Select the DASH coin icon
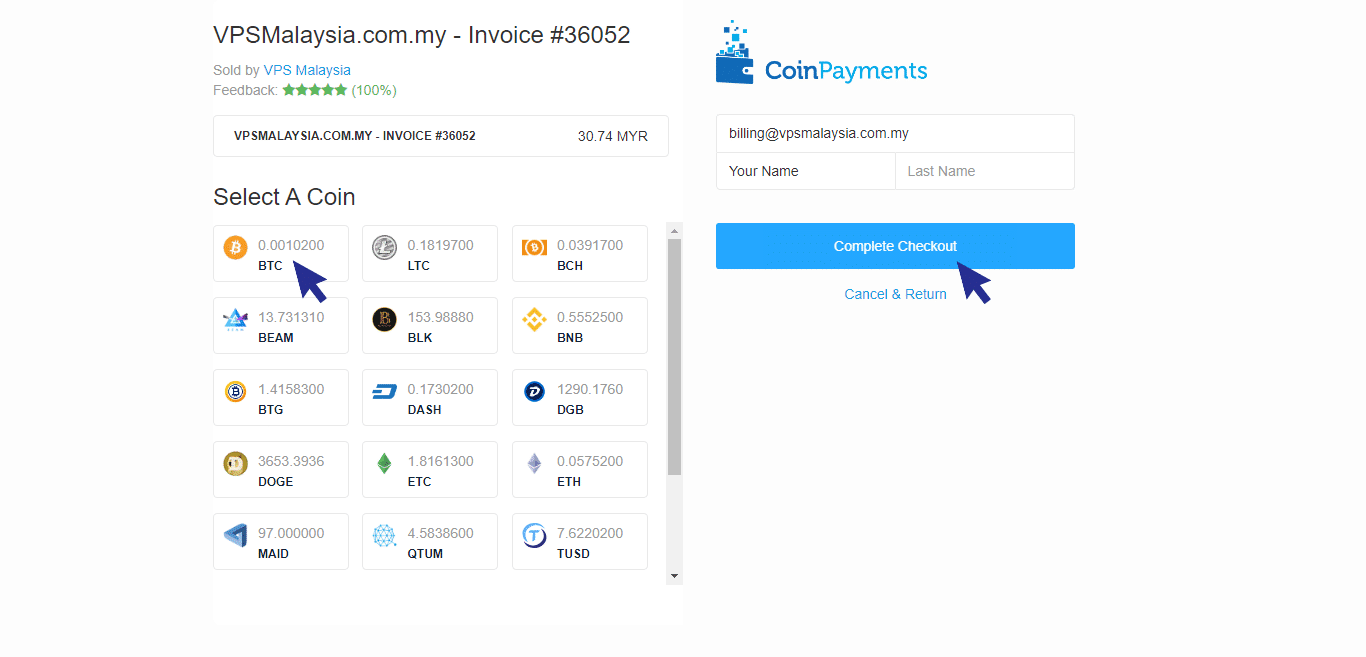 click(385, 391)
